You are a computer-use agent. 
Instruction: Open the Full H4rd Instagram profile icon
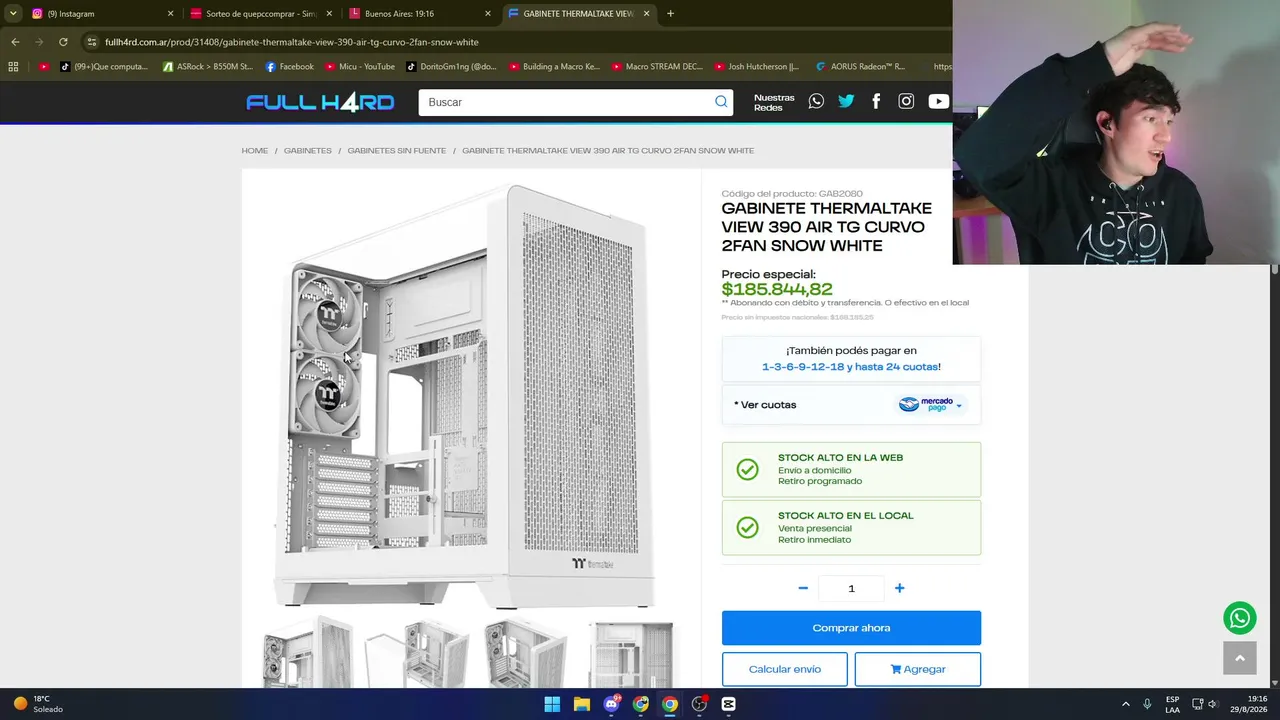(906, 101)
